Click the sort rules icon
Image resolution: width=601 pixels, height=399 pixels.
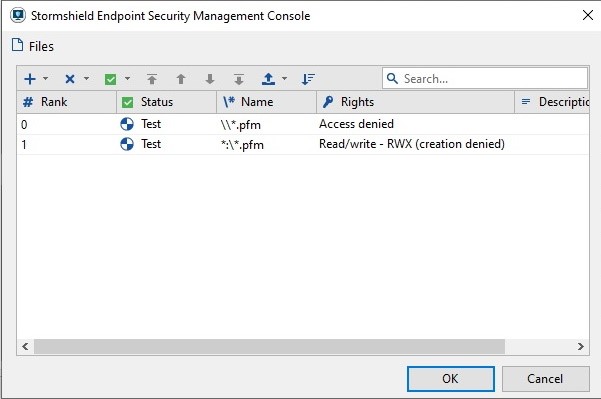[x=308, y=79]
